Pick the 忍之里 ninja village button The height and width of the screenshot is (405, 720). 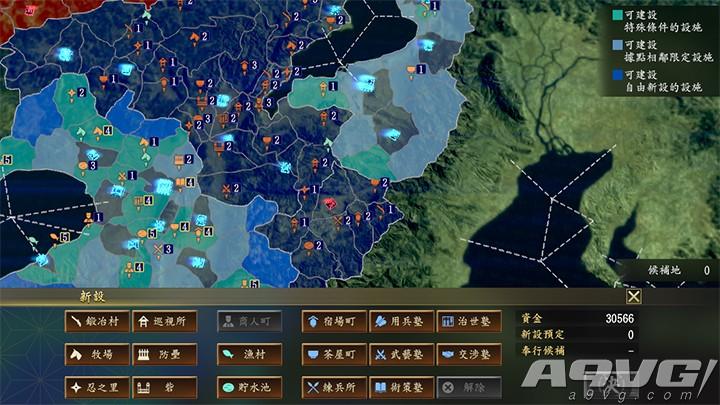pyautogui.click(x=97, y=388)
